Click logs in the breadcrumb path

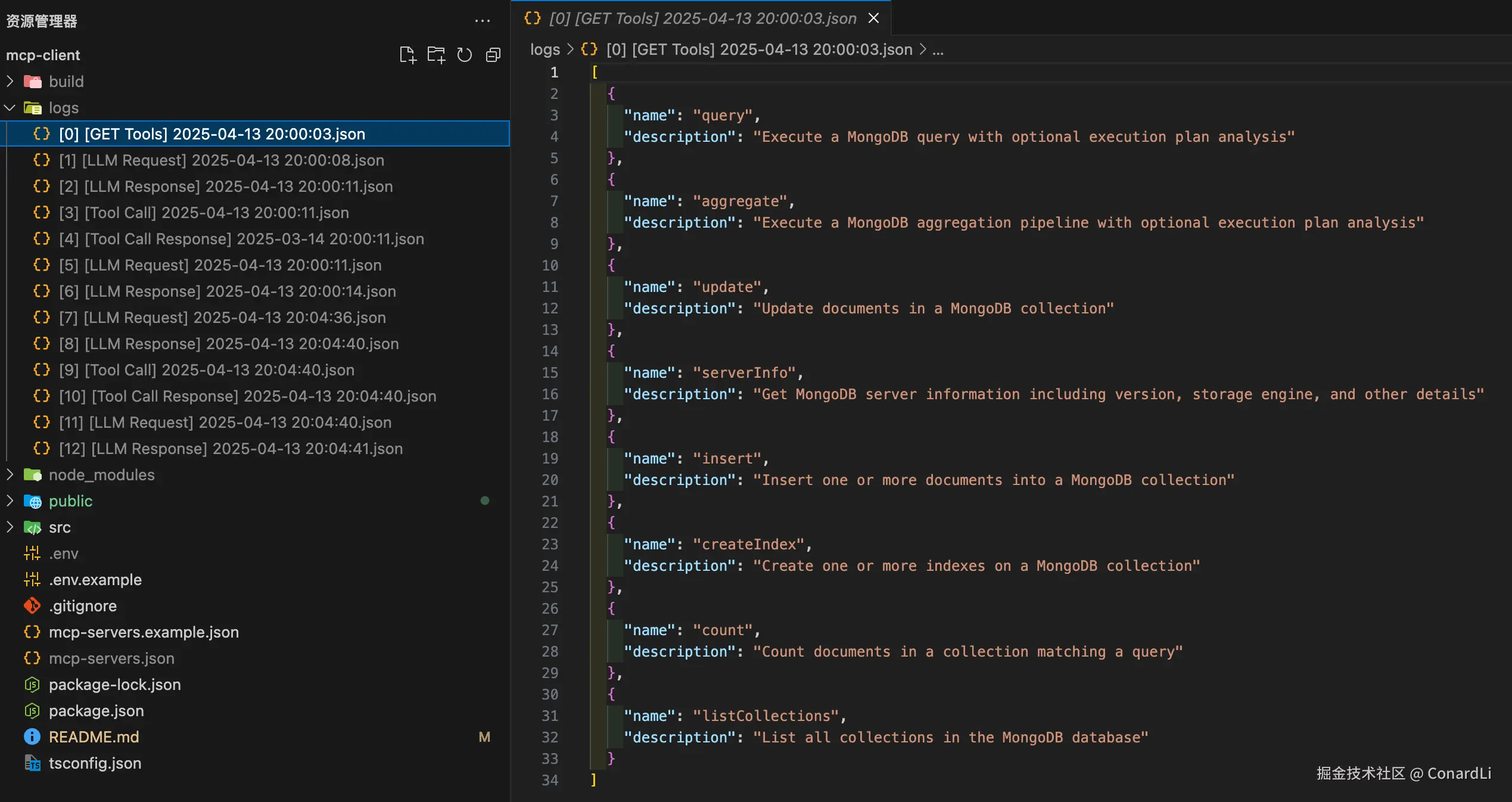click(x=545, y=49)
